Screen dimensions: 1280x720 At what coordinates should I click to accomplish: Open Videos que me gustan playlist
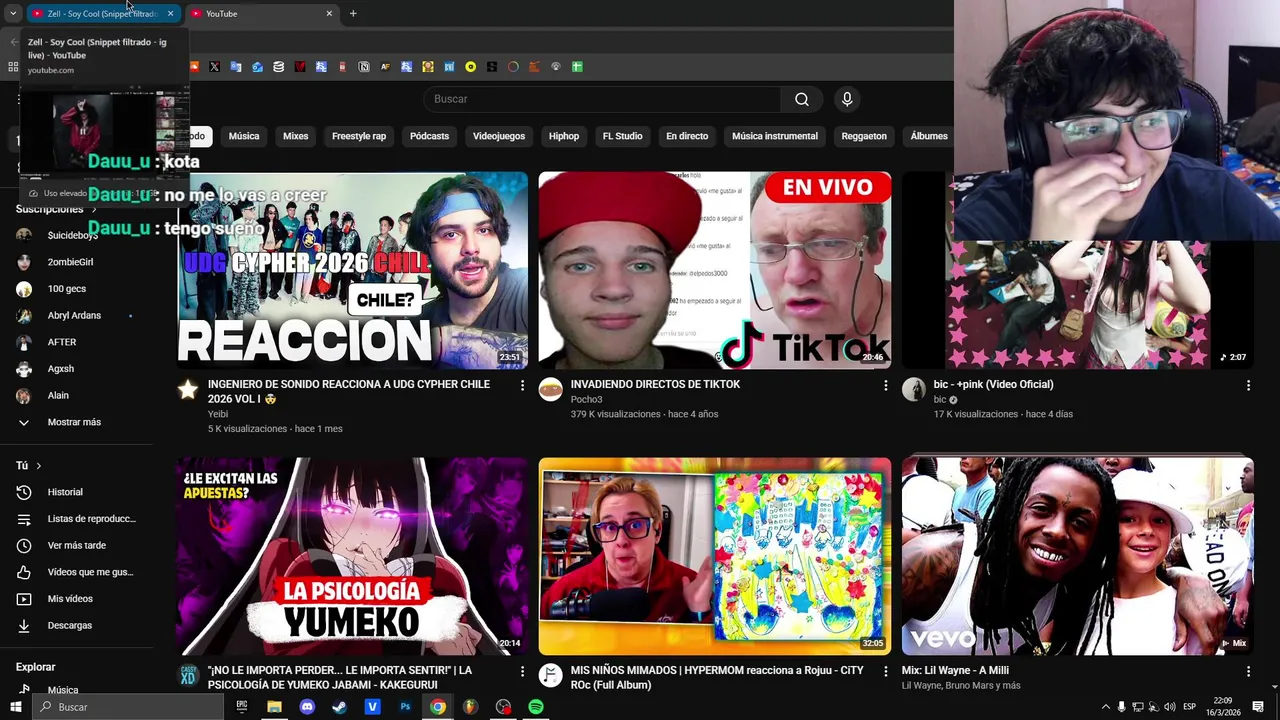tap(76, 572)
